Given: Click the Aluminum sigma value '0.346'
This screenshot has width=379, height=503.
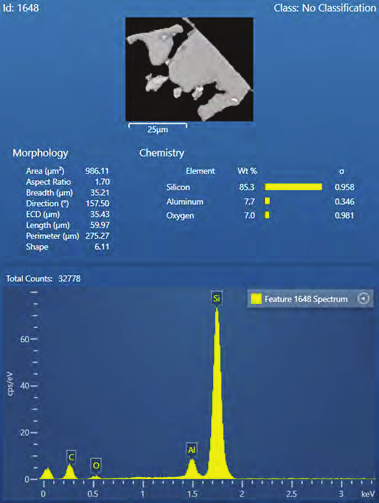Looking at the screenshot, I should (x=344, y=201).
